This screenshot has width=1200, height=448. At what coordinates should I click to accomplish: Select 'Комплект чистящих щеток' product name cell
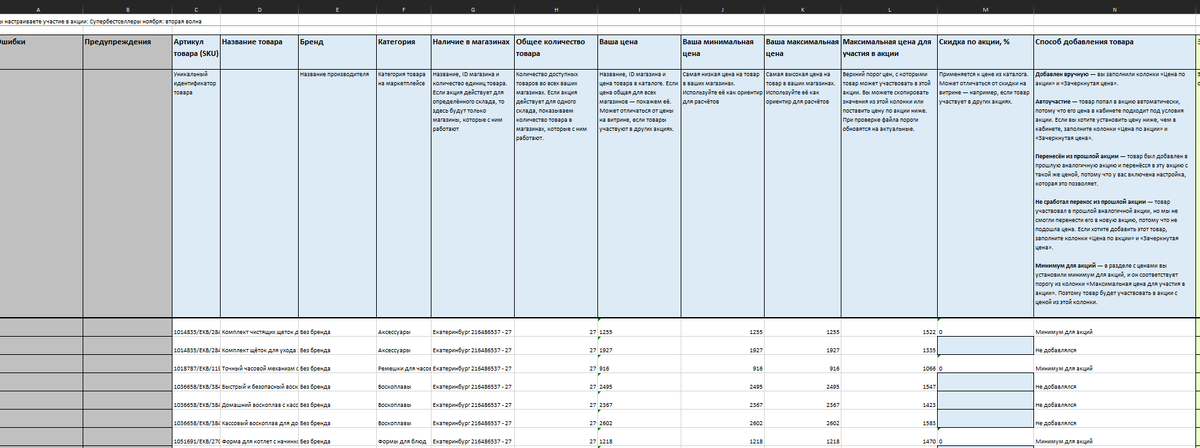(x=258, y=329)
